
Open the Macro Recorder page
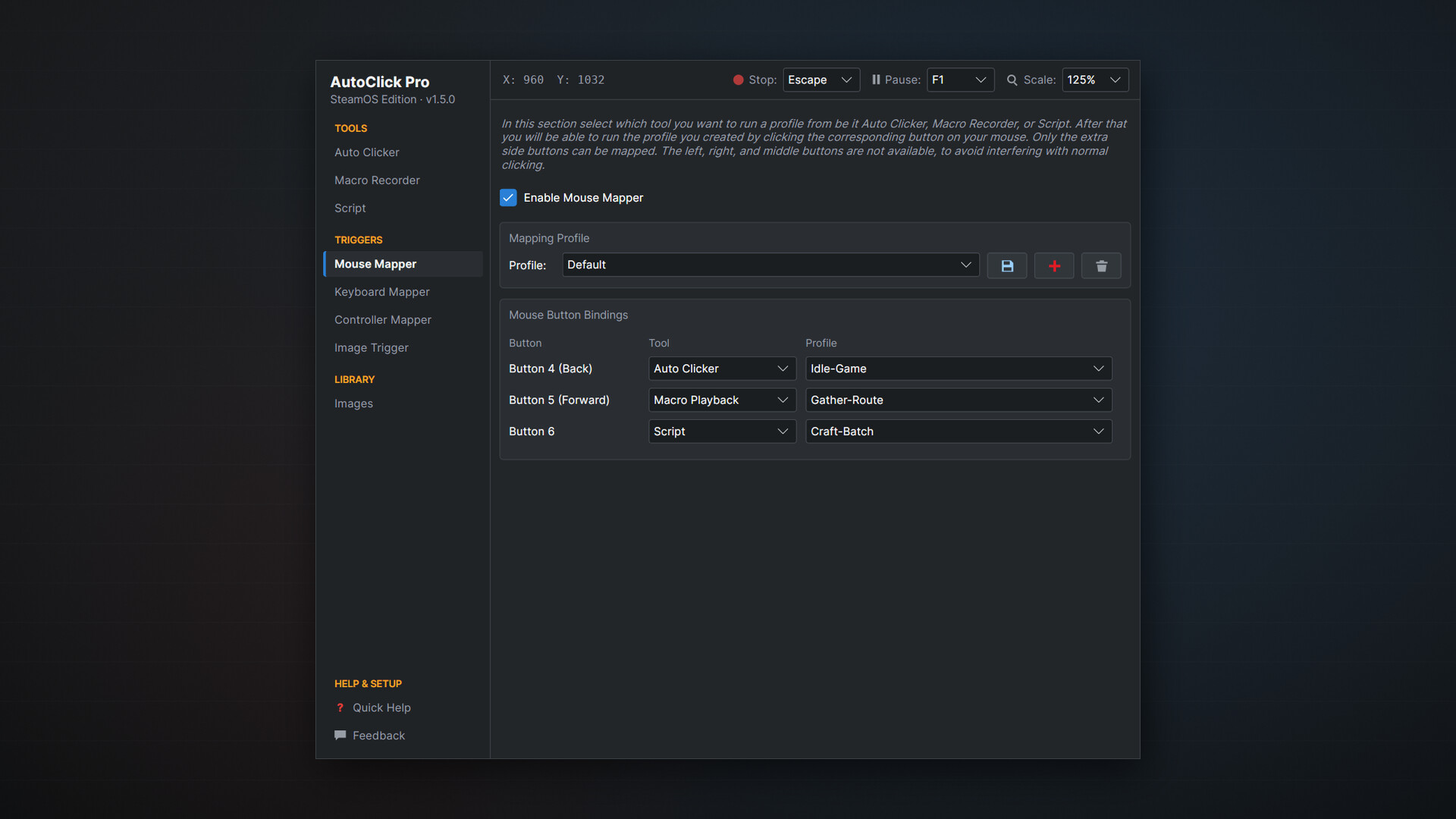[403, 180]
